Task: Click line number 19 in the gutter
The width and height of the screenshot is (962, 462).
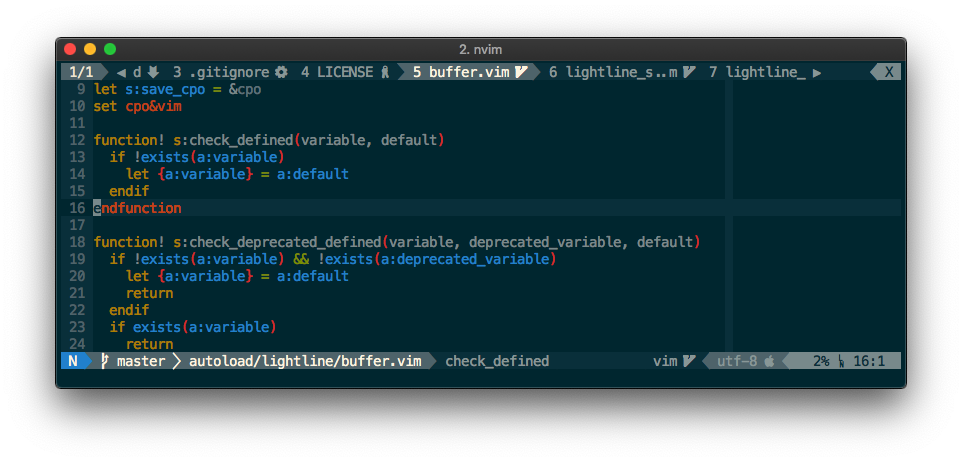Action: (78, 259)
